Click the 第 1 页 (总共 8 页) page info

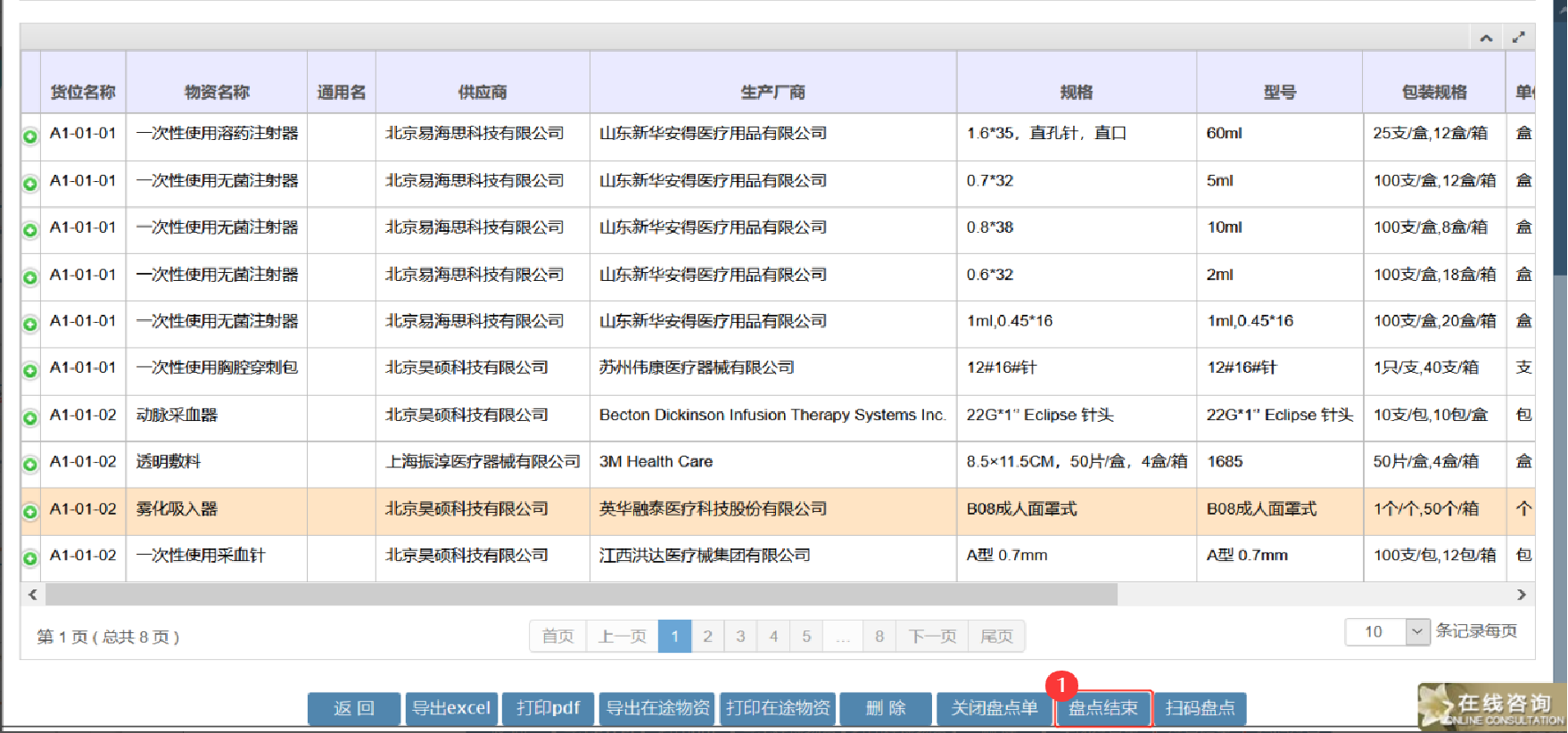point(108,638)
